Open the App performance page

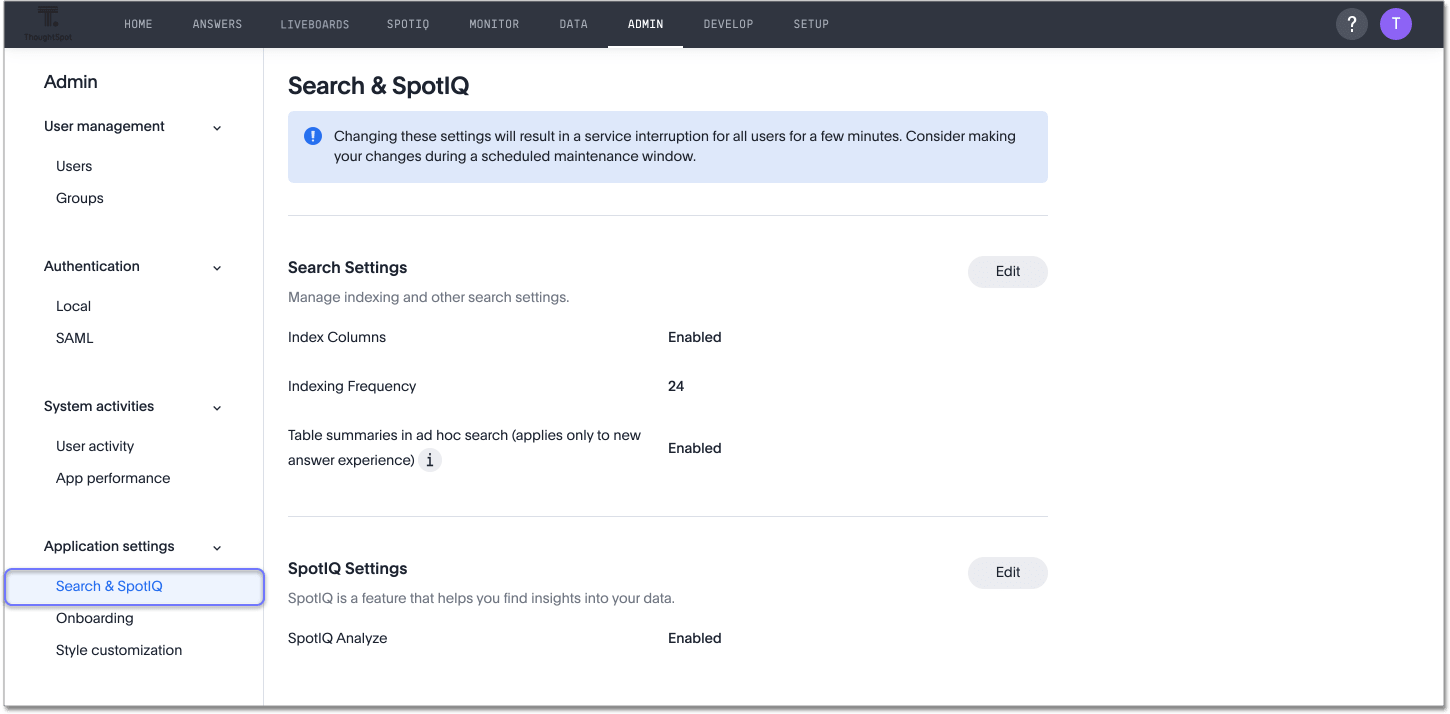[x=112, y=477]
